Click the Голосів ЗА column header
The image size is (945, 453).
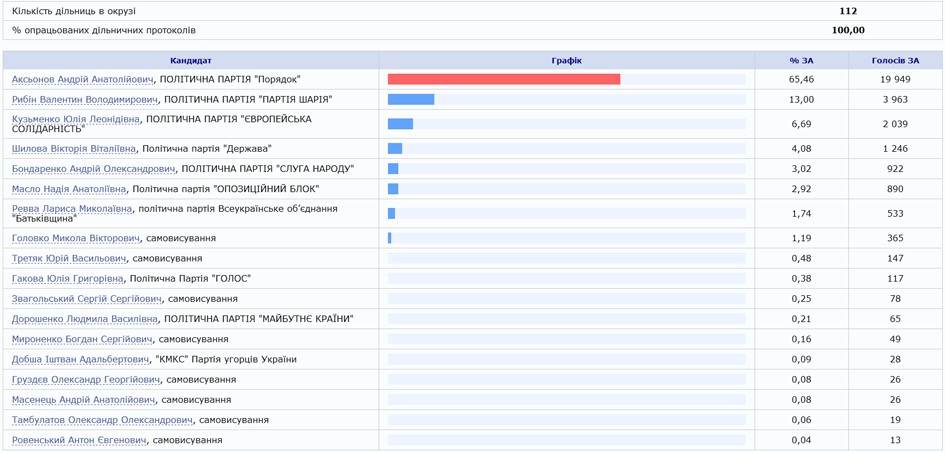tap(896, 60)
